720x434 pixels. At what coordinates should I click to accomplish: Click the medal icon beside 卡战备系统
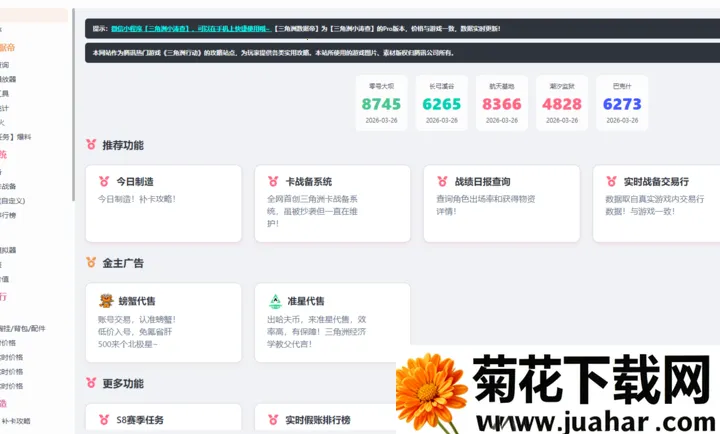273,181
